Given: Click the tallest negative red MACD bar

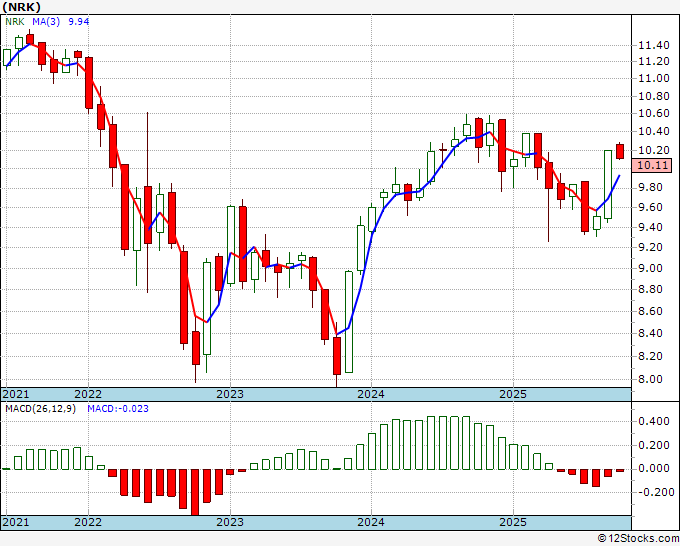Looking at the screenshot, I should [x=195, y=493].
